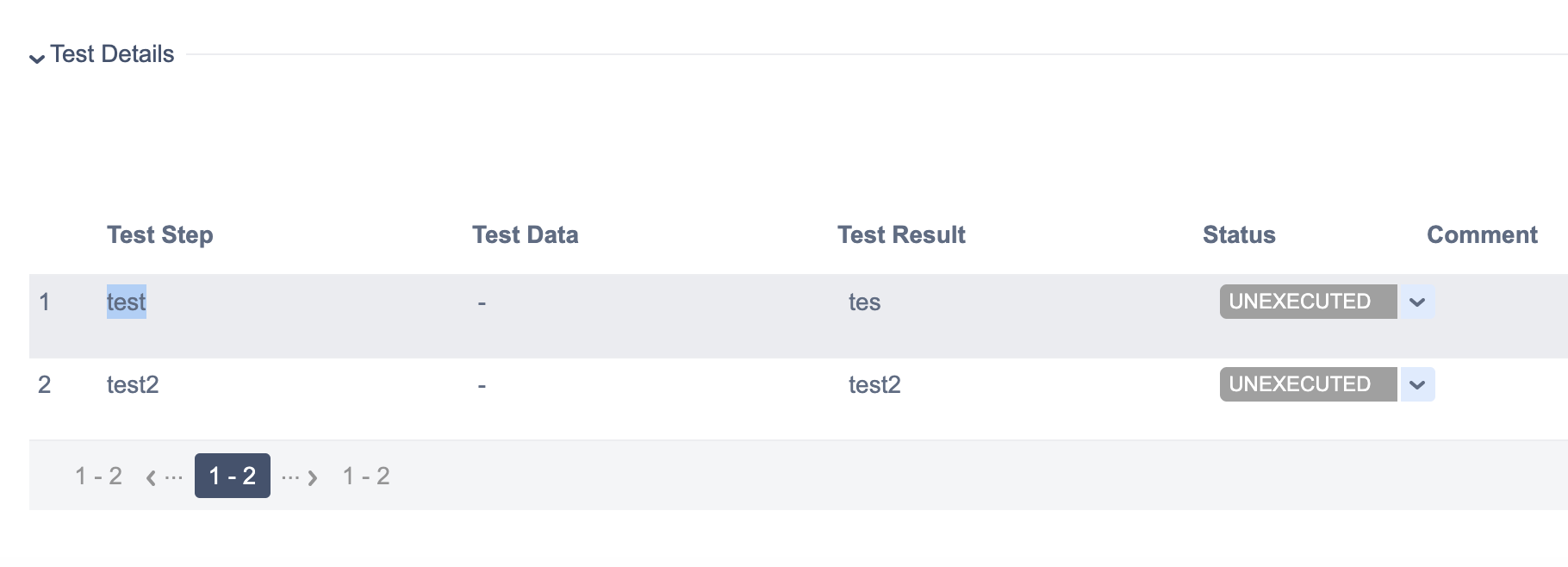Click the 'tes' test result cell
The height and width of the screenshot is (567, 1568).
[864, 302]
